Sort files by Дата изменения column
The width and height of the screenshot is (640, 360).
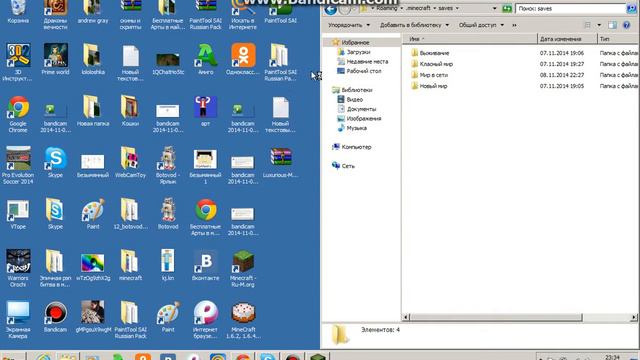point(567,39)
